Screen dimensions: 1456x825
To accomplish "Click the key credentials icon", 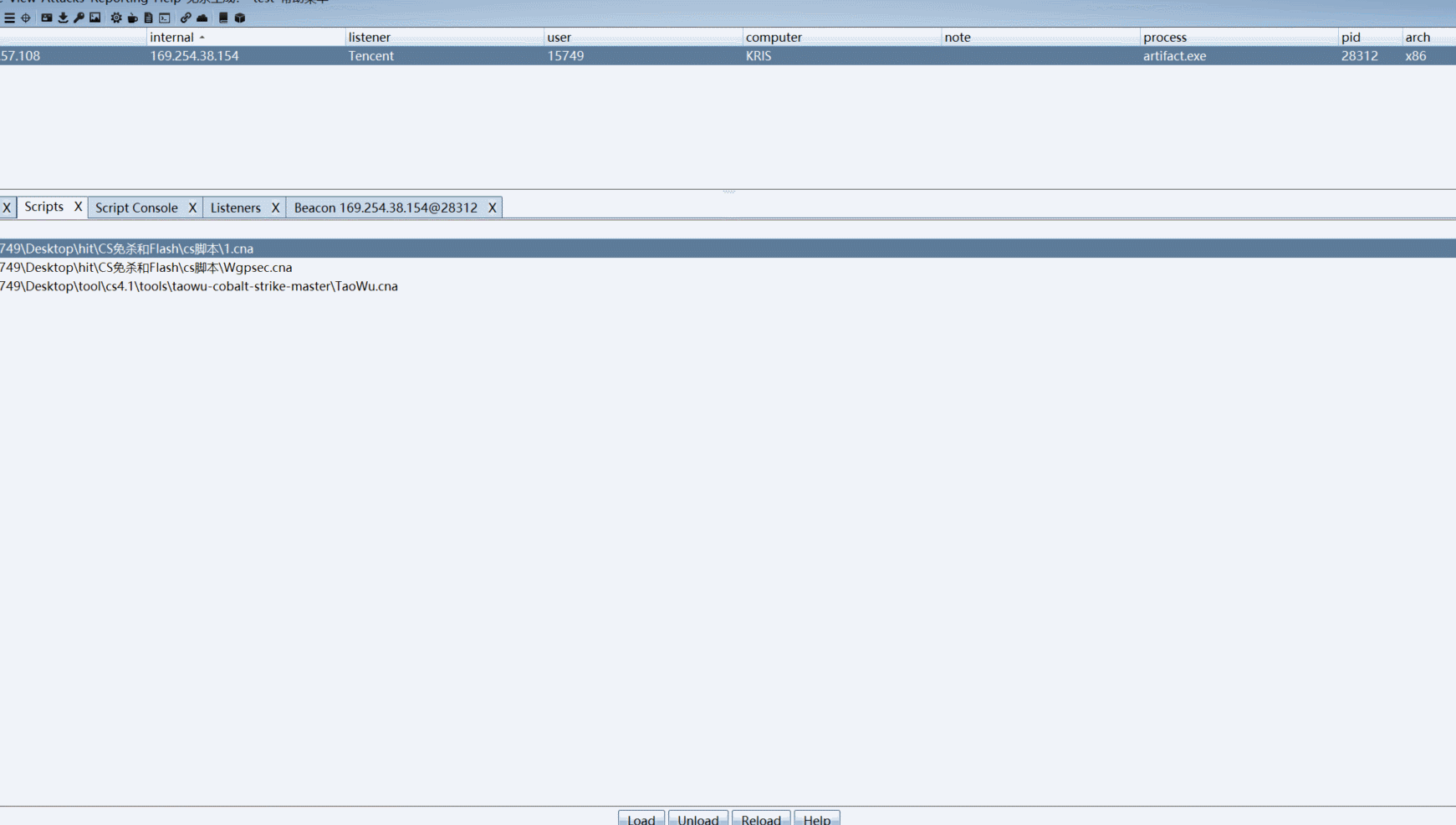I will (x=79, y=18).
